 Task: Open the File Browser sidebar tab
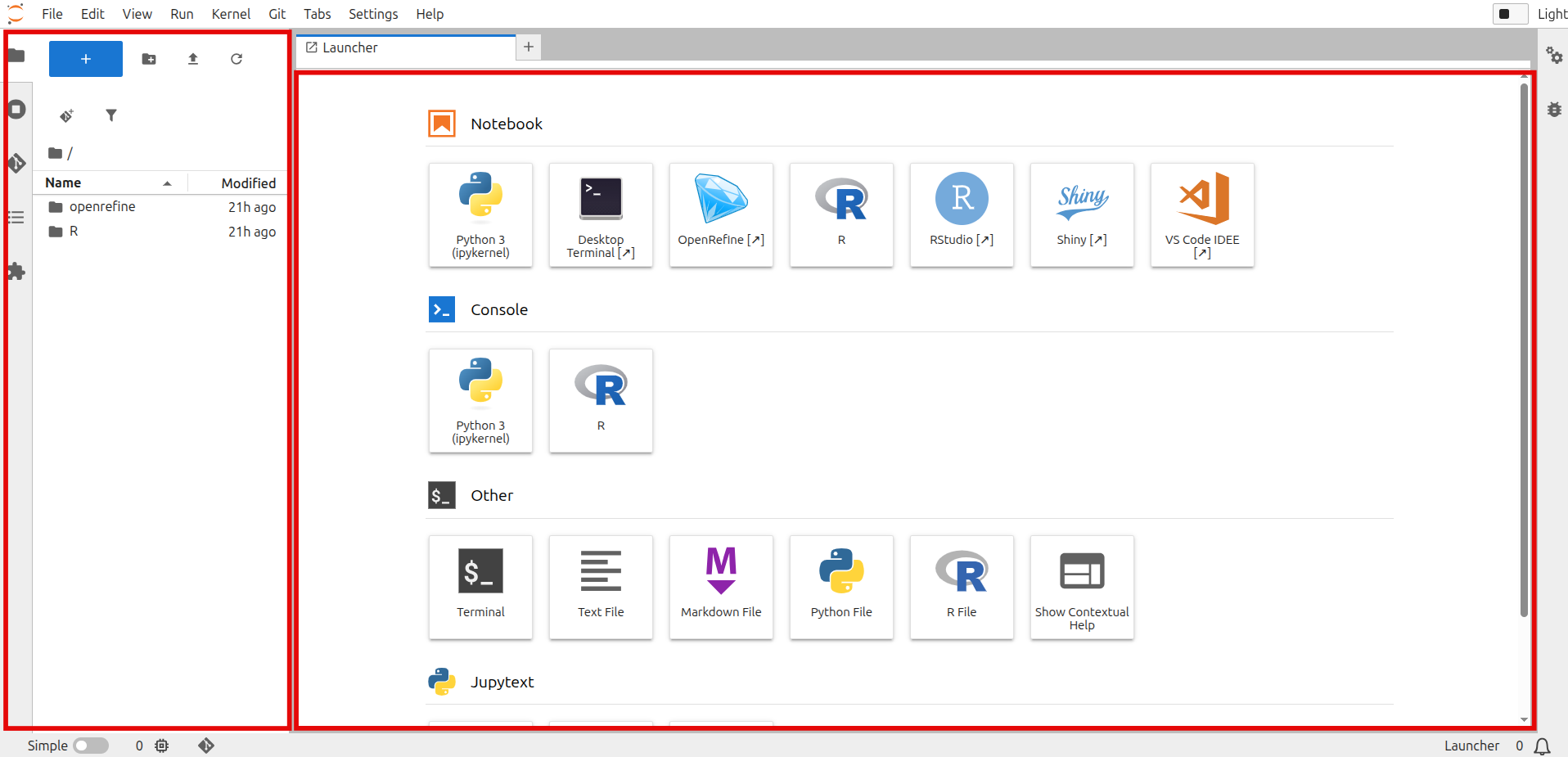pyautogui.click(x=16, y=56)
